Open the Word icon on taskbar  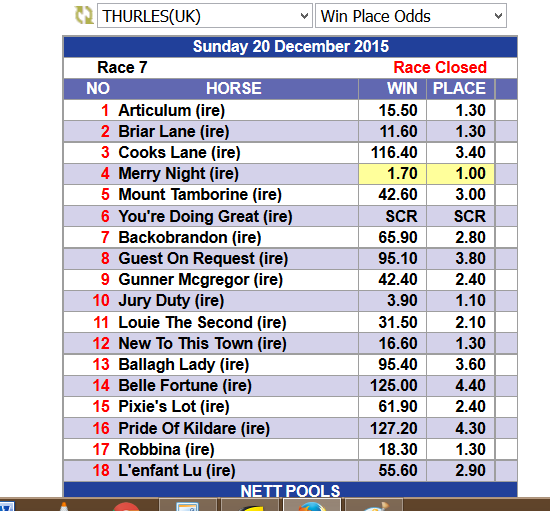pos(6,506)
